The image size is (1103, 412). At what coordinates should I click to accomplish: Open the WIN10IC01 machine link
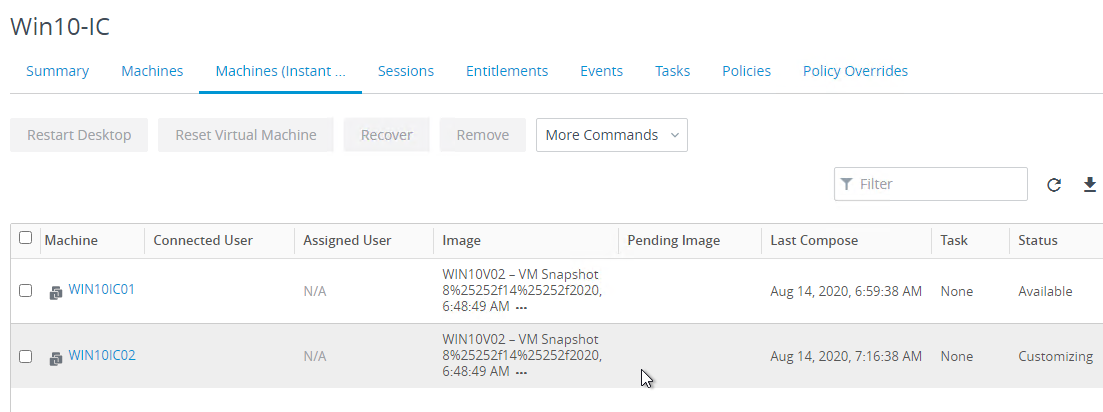101,289
